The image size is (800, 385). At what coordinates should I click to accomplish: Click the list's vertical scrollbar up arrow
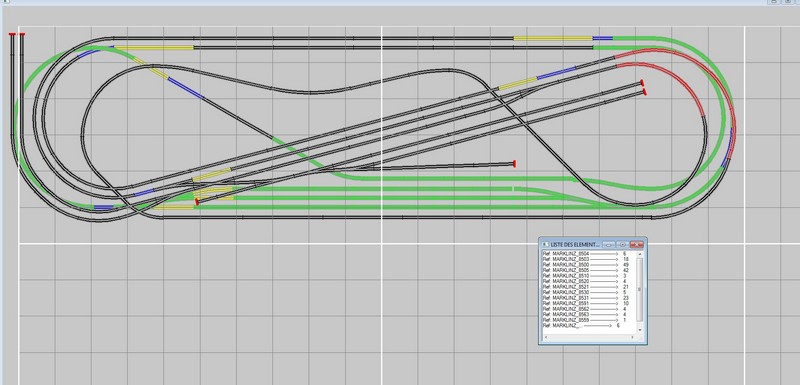tap(639, 254)
